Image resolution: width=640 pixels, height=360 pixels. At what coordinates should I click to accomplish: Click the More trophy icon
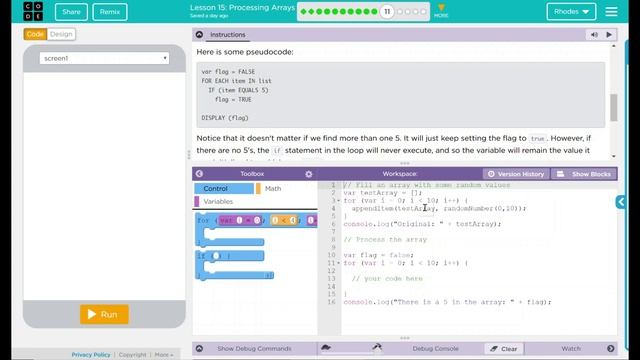click(x=441, y=11)
